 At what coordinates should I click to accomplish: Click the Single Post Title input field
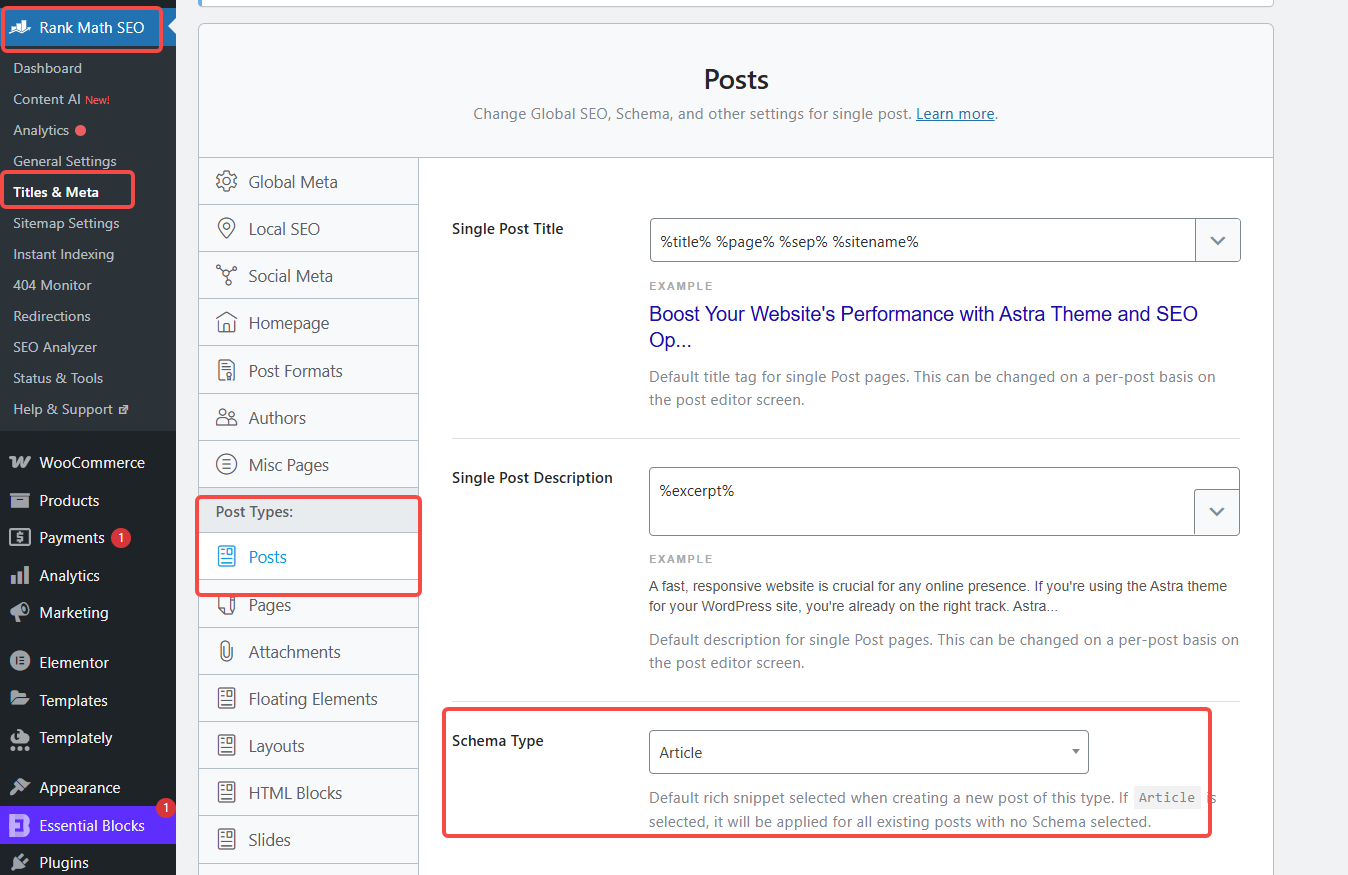click(922, 241)
